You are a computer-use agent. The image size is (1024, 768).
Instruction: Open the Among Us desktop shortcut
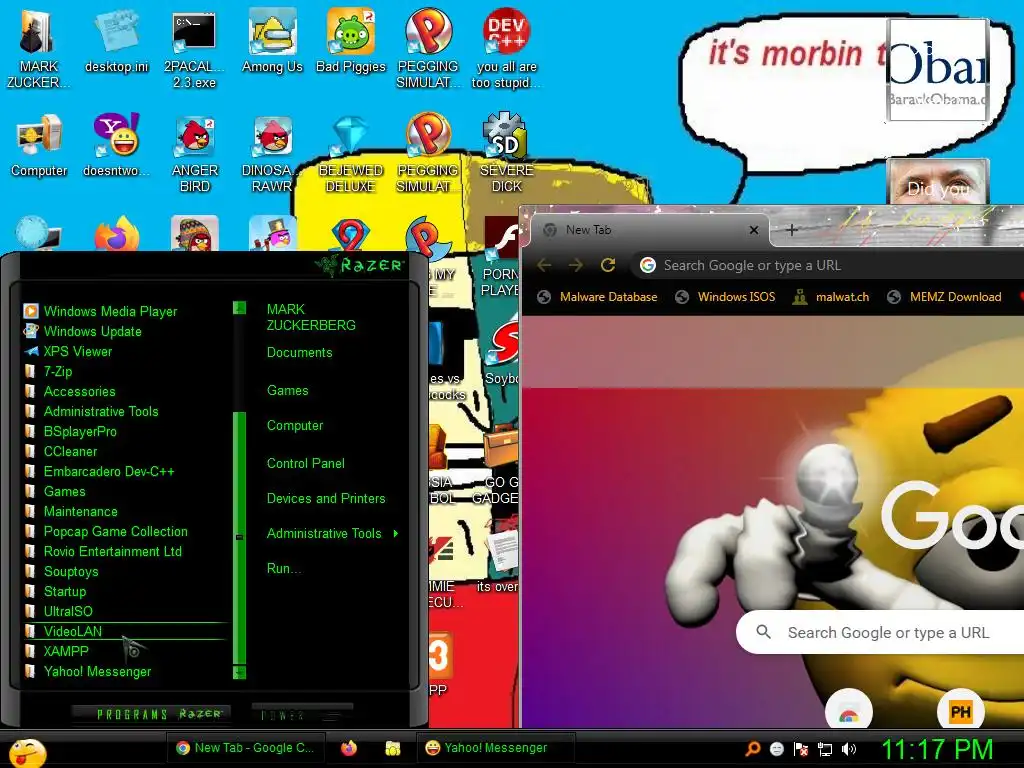tap(272, 42)
